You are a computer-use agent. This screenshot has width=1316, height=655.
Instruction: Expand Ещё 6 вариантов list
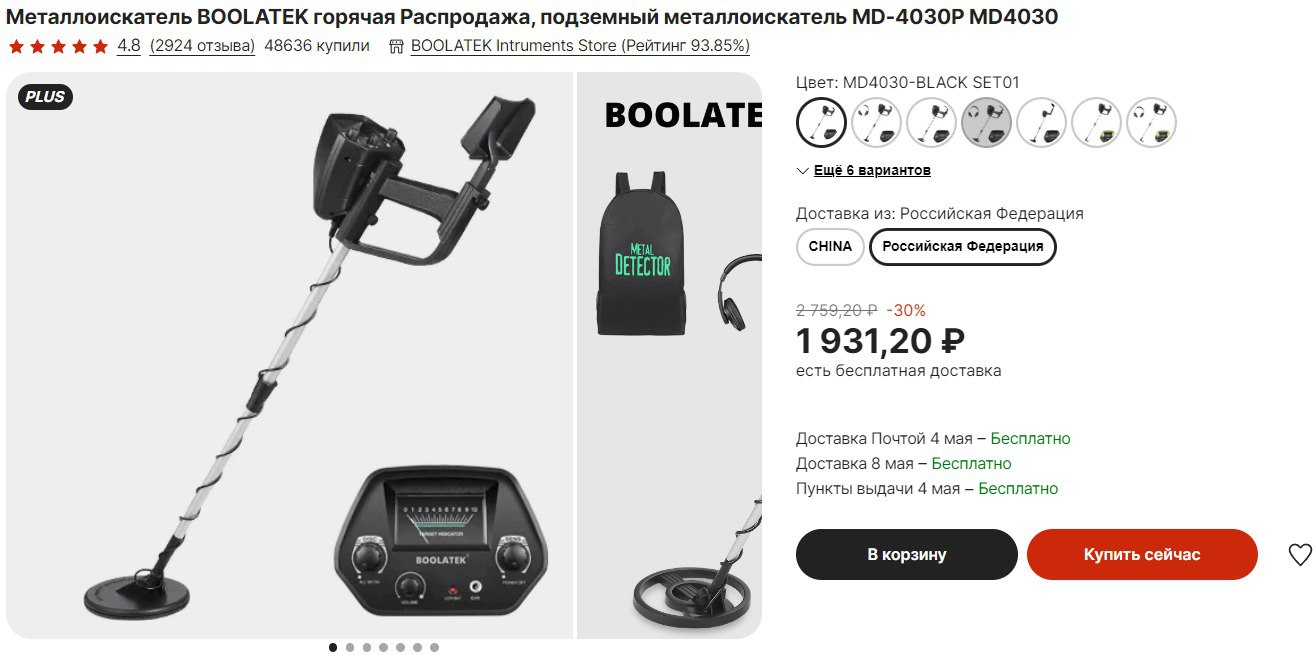pyautogui.click(x=872, y=171)
